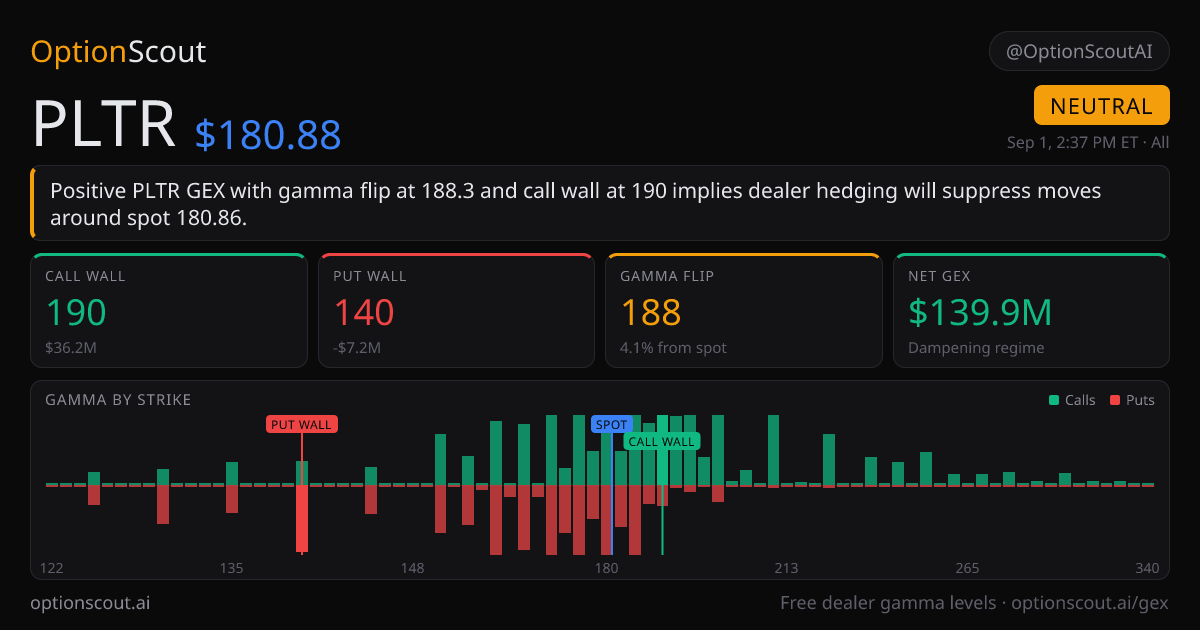1200x630 pixels.
Task: Click the OptionScout logo
Action: pyautogui.click(x=119, y=52)
